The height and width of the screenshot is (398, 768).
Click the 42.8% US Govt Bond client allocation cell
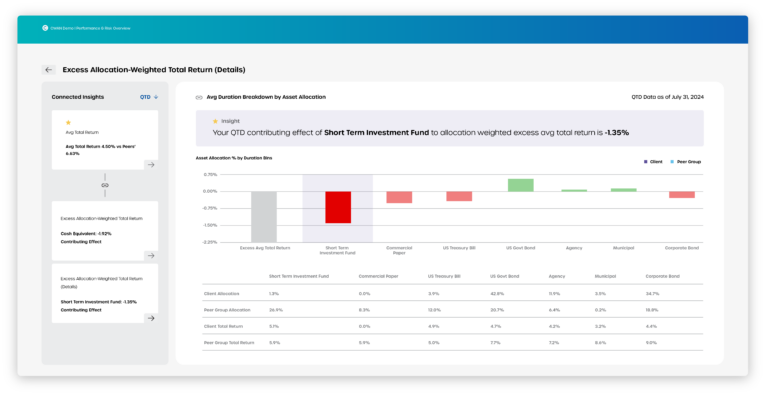click(497, 294)
